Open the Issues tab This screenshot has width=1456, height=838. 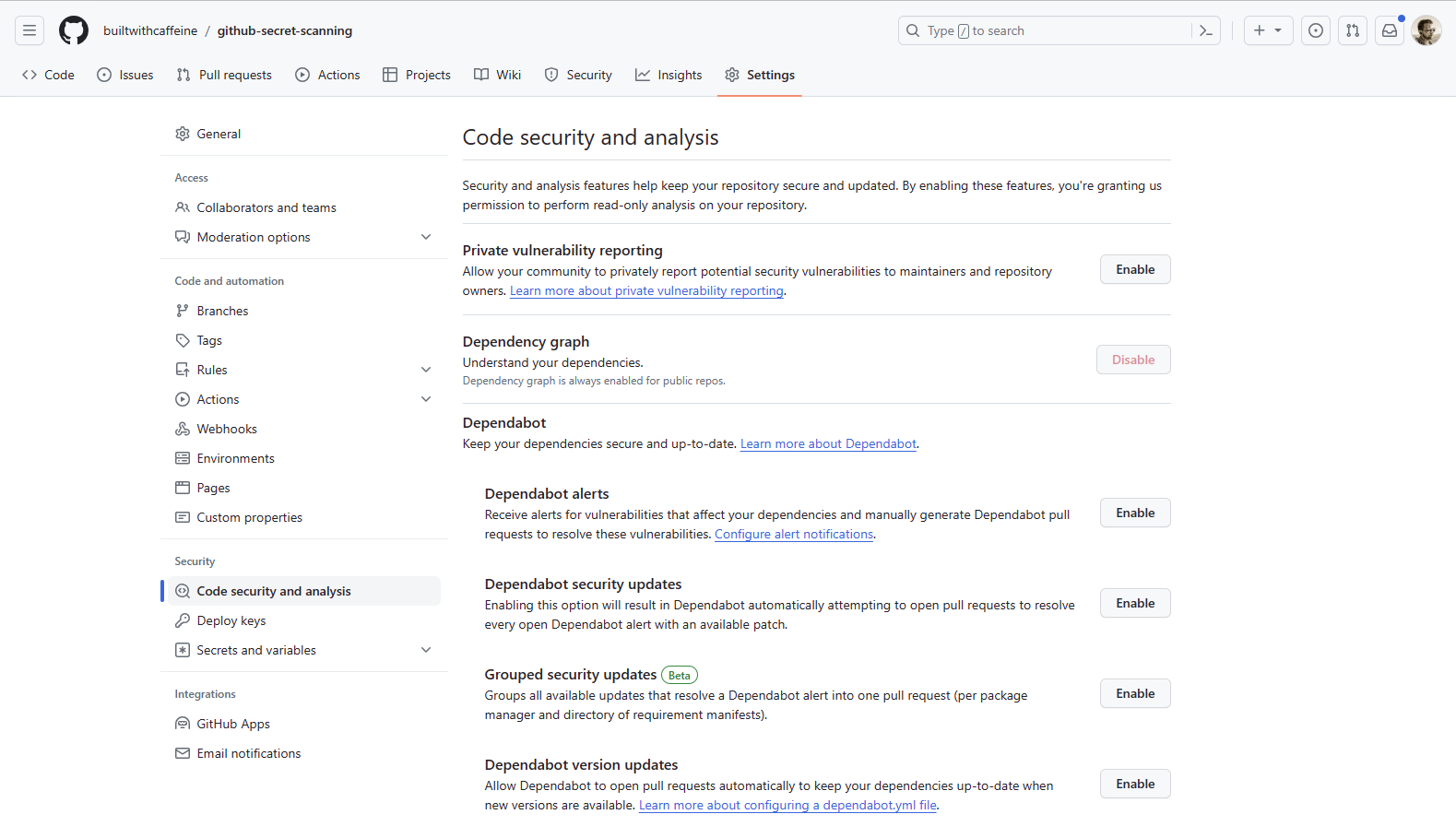(125, 75)
